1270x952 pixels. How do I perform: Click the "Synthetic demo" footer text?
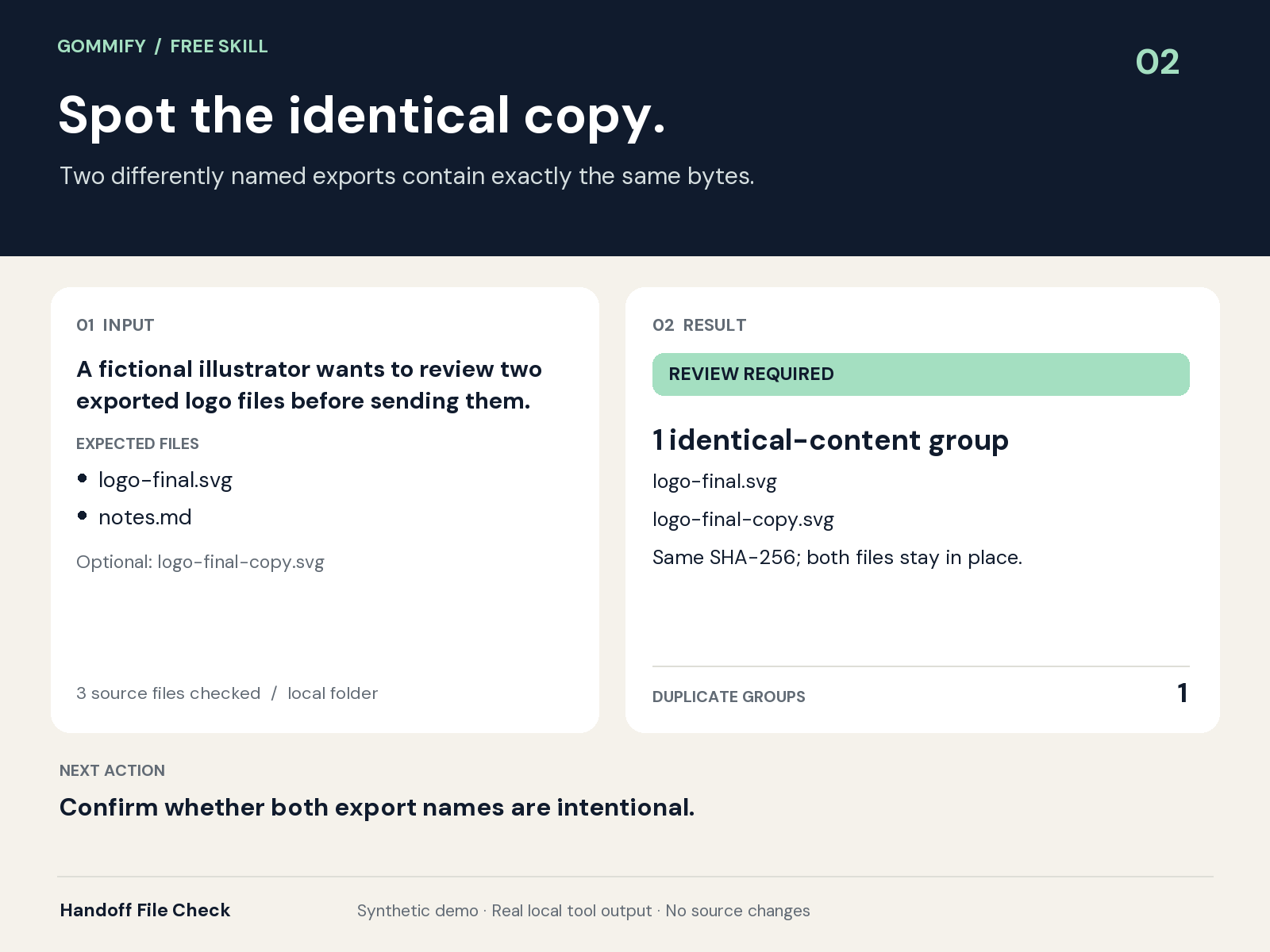tap(418, 911)
